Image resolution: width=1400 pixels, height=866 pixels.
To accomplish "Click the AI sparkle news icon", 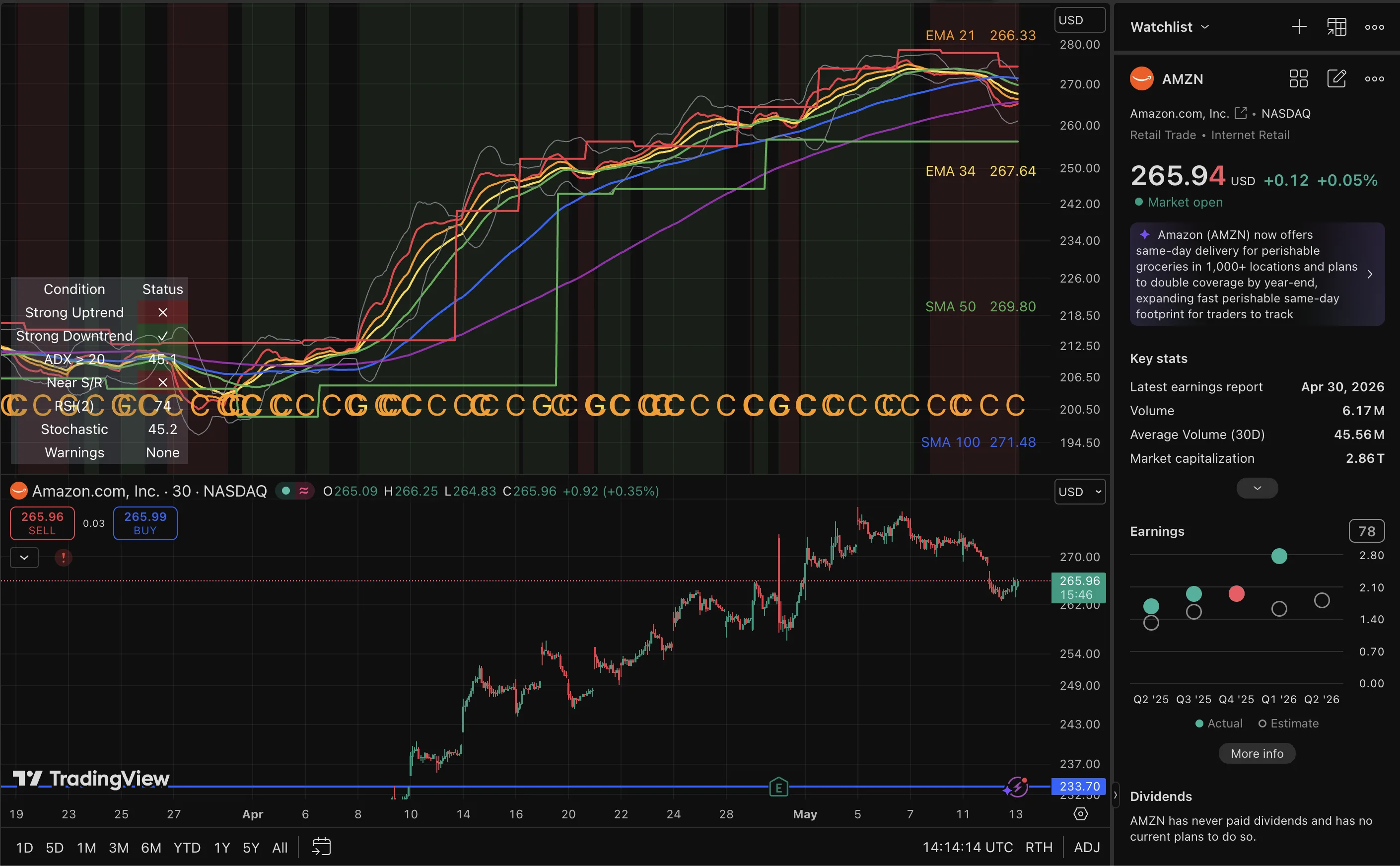I will [1144, 234].
